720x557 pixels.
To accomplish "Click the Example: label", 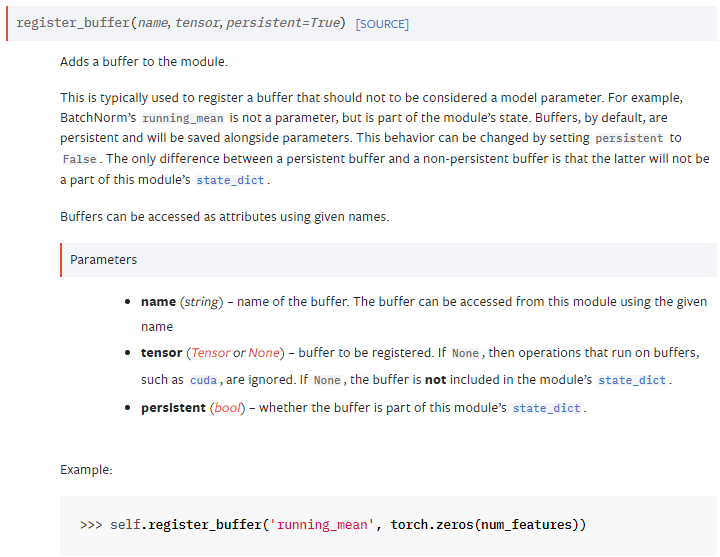I will (86, 470).
